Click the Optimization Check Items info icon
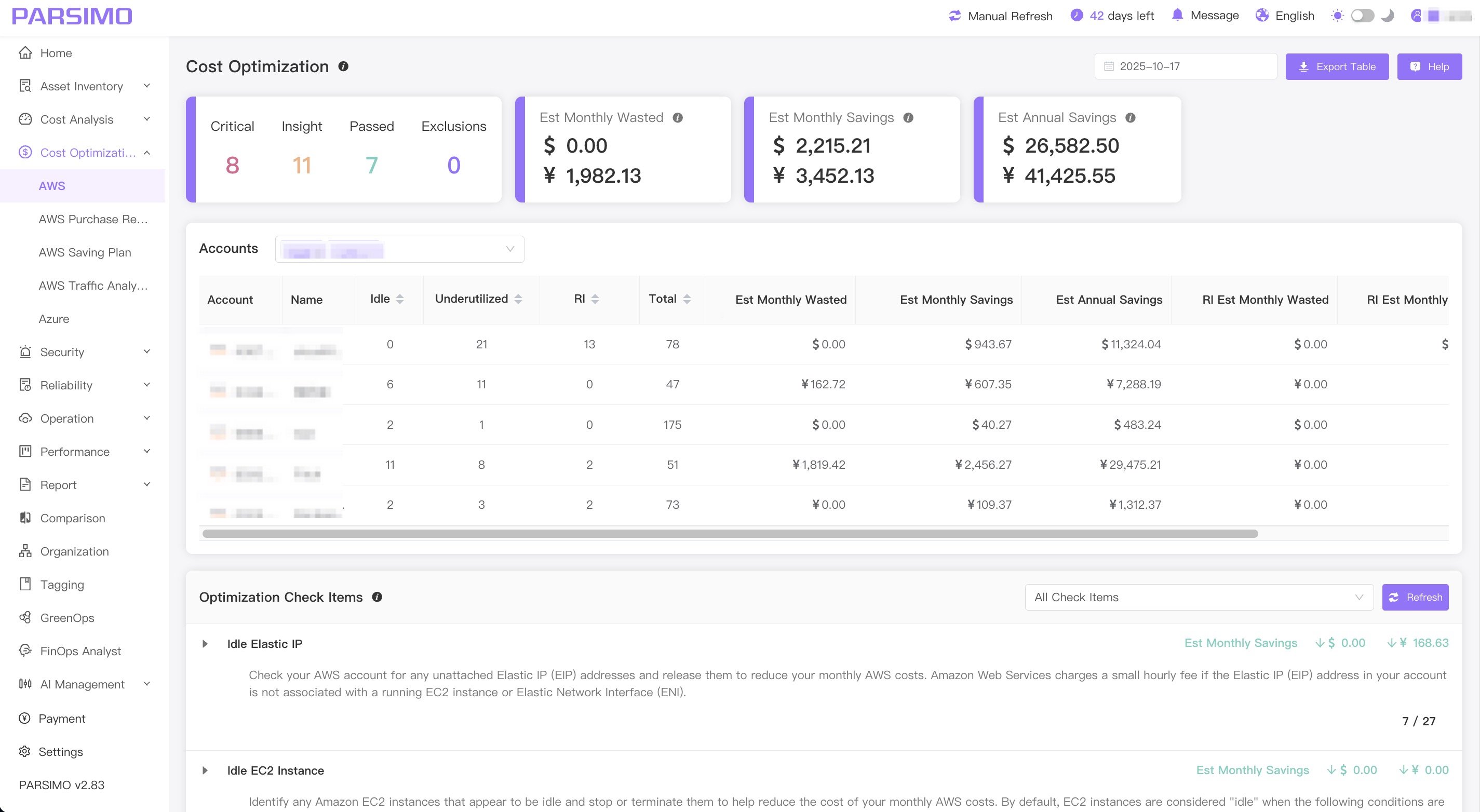The height and width of the screenshot is (812, 1480). 377,597
